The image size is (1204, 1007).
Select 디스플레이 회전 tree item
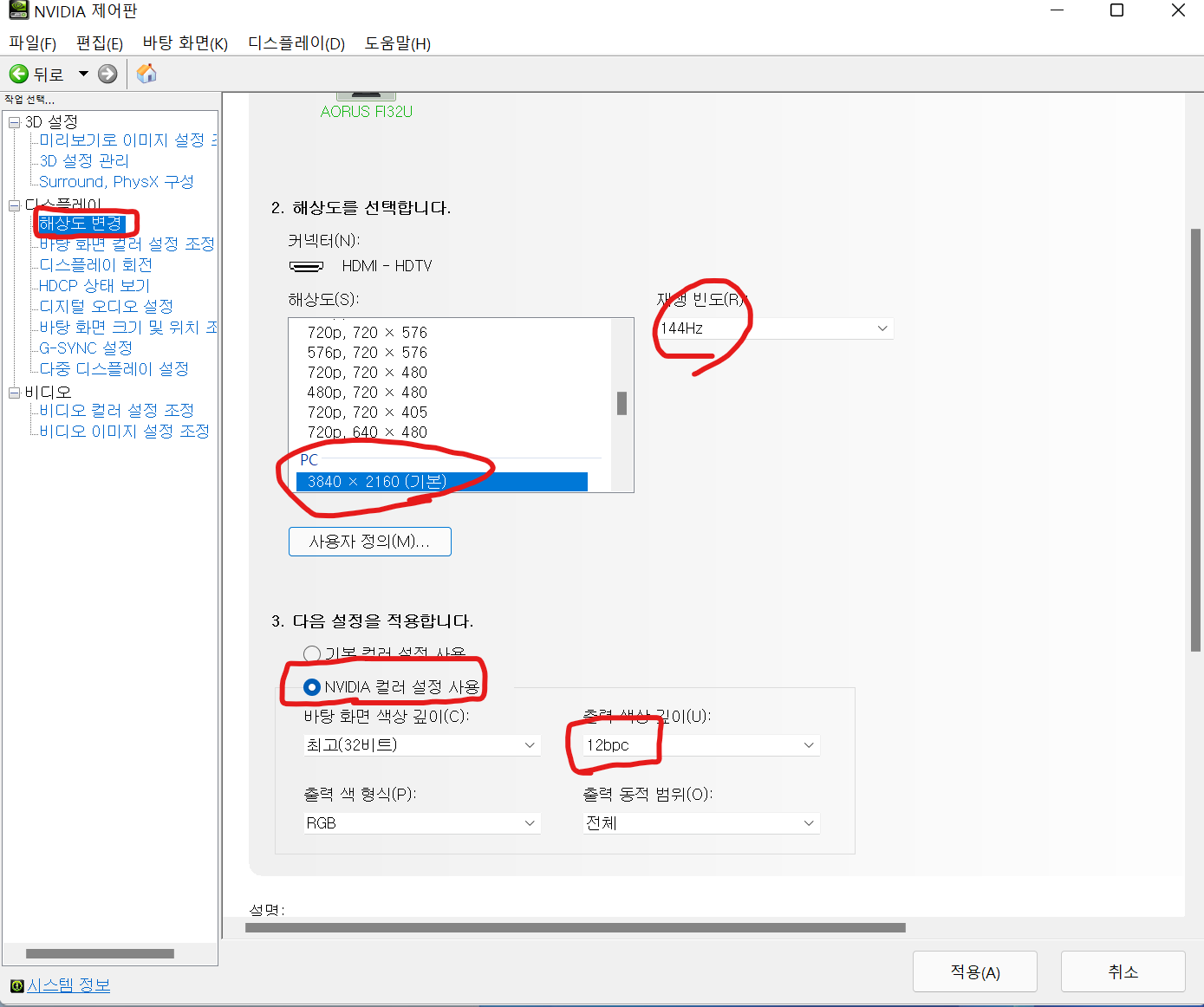coord(96,265)
